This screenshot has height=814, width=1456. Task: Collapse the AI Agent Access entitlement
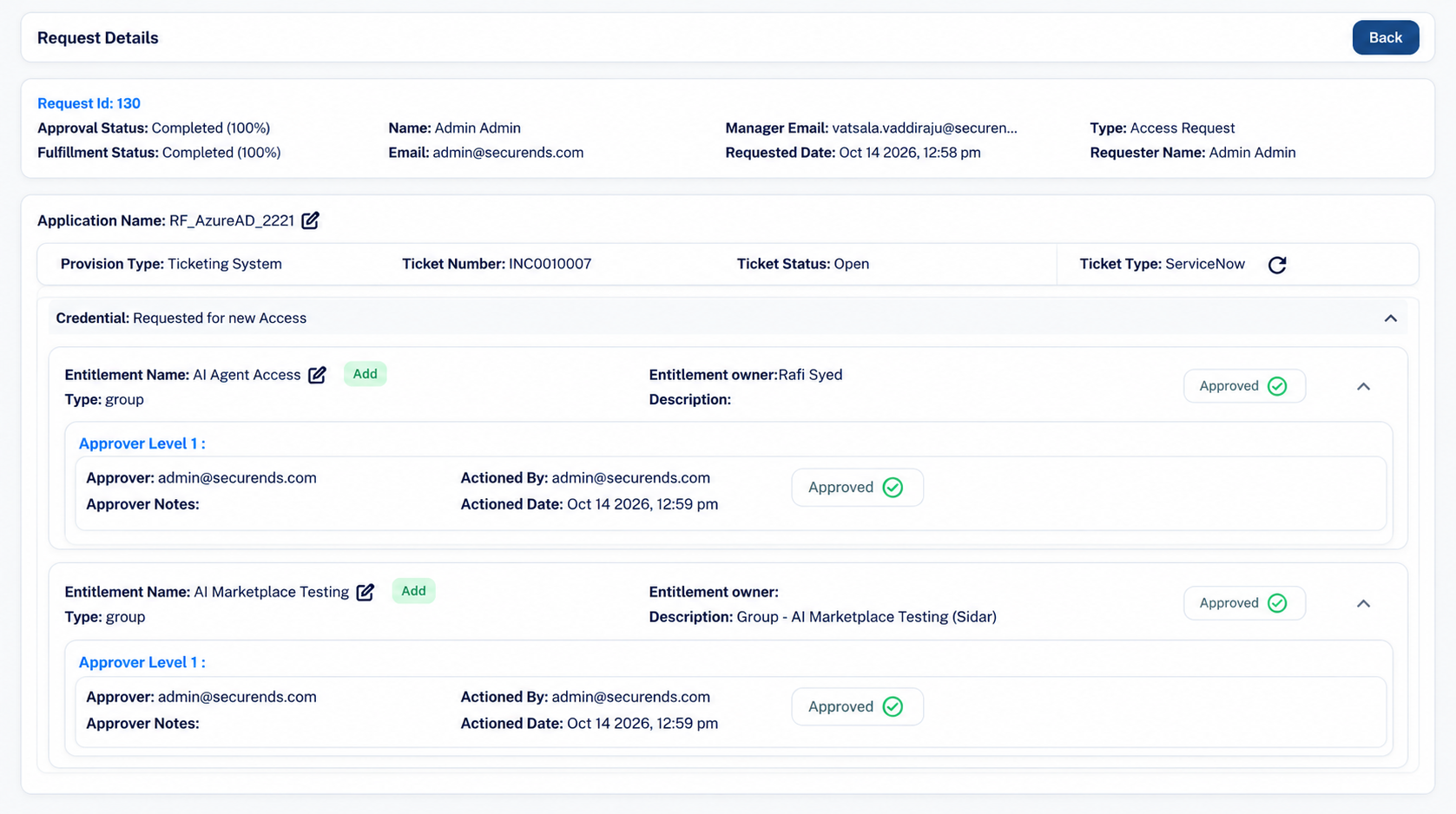click(1363, 386)
